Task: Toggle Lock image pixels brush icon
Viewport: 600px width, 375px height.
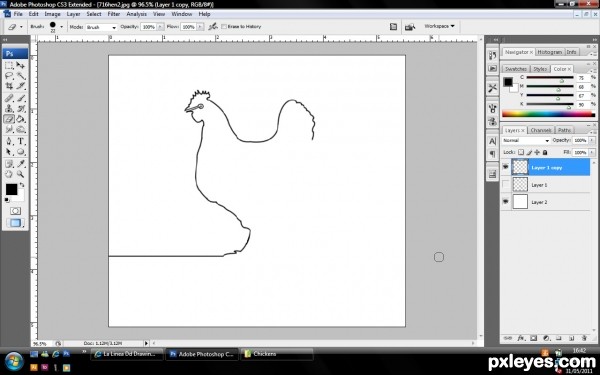Action: click(x=529, y=152)
